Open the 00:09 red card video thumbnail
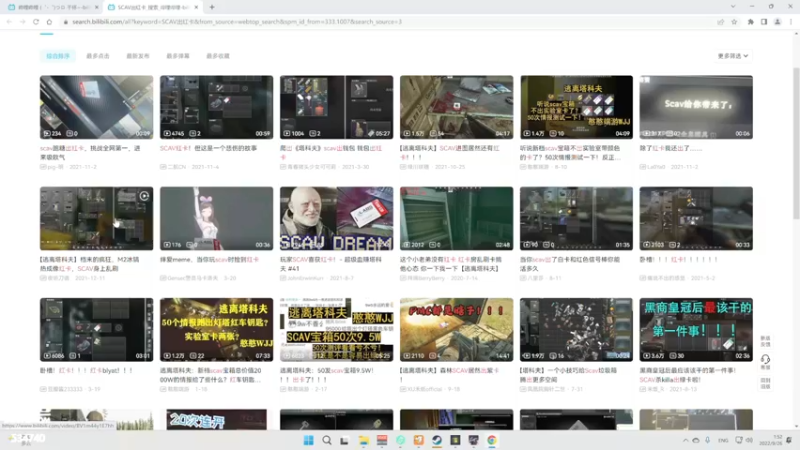 coord(96,107)
